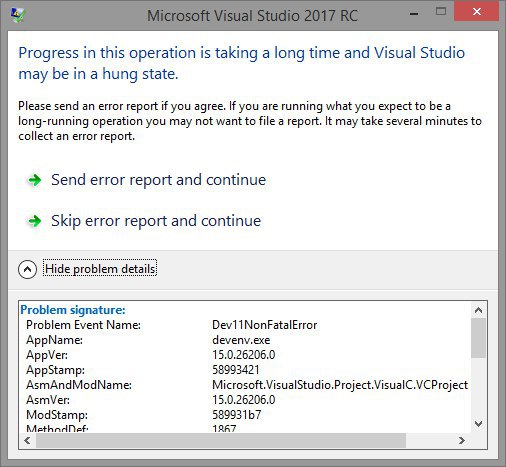Viewport: 506px width, 467px height.
Task: Collapse details using the circular chevron icon
Action: (x=27, y=269)
